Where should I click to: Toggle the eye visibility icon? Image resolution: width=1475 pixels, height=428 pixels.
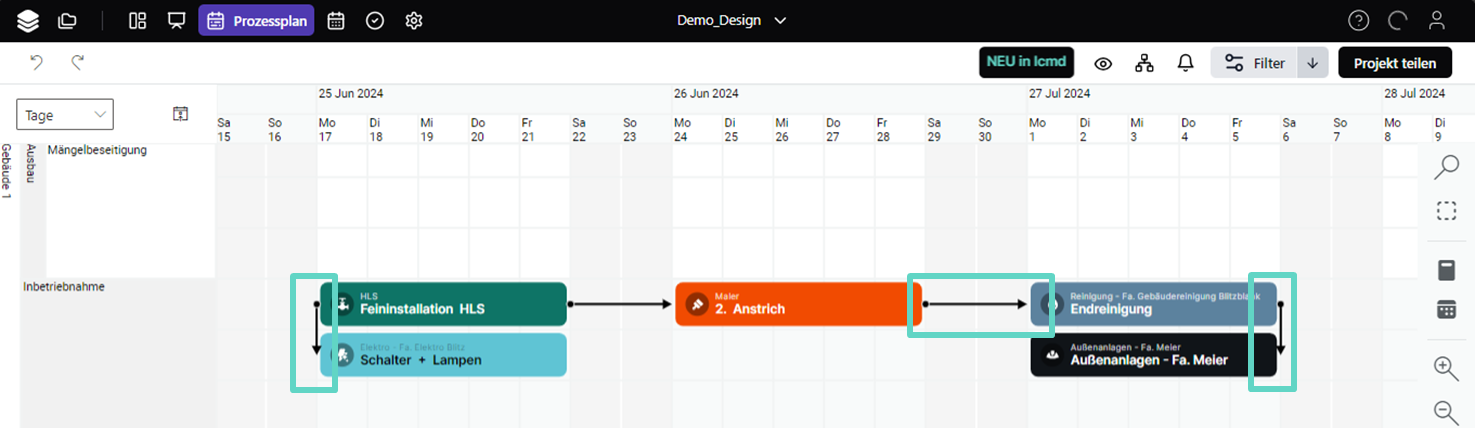point(1103,63)
